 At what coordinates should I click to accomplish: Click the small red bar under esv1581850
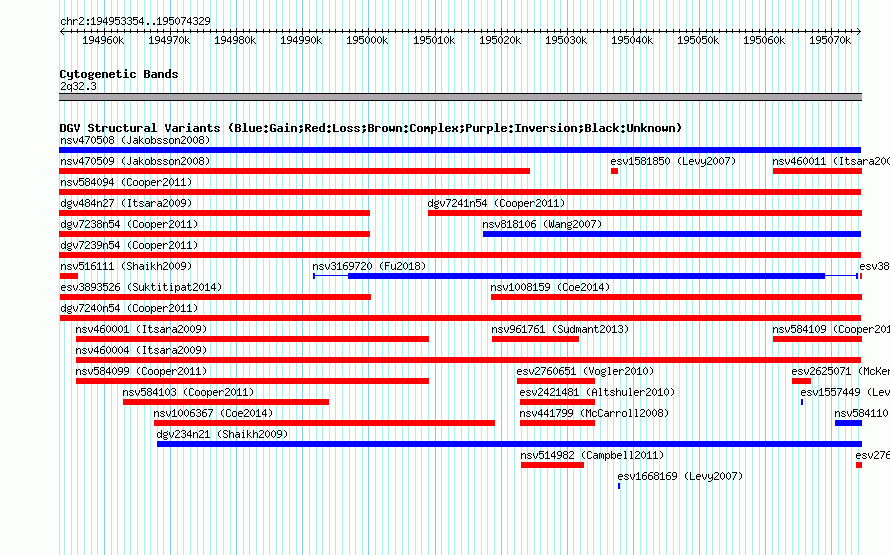point(614,171)
